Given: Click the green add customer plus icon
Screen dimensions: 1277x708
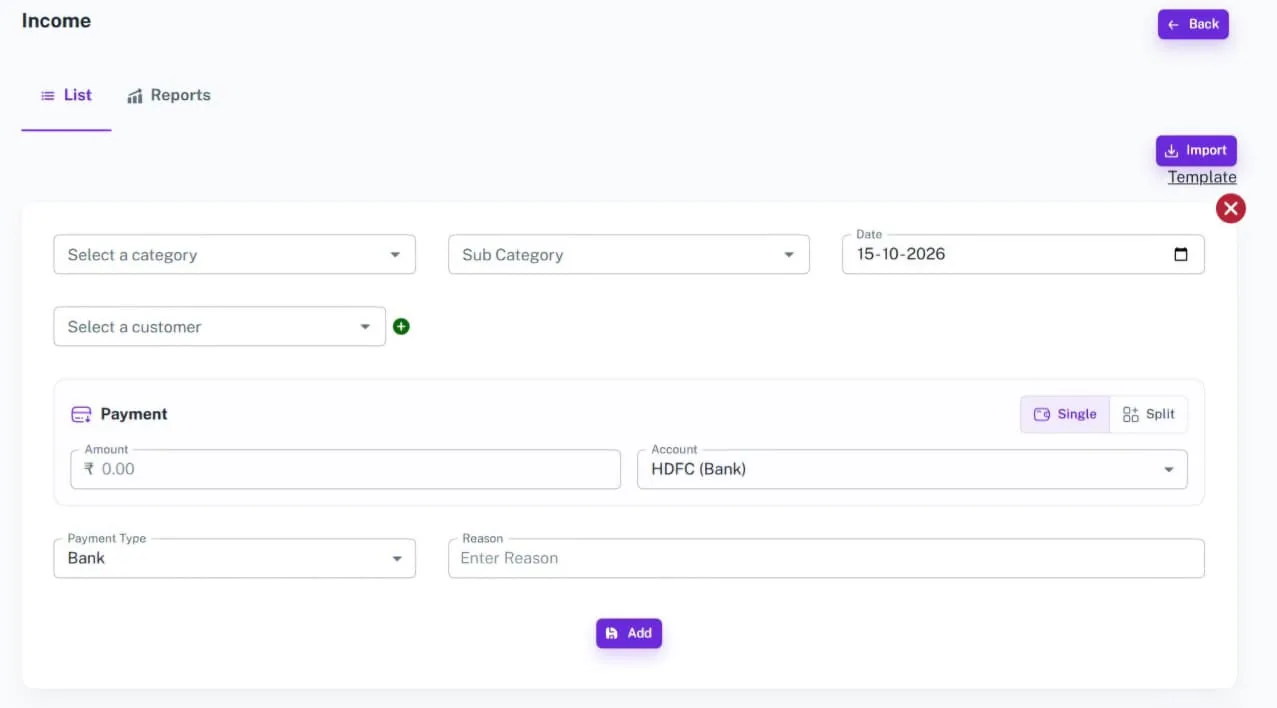Looking at the screenshot, I should click(401, 326).
